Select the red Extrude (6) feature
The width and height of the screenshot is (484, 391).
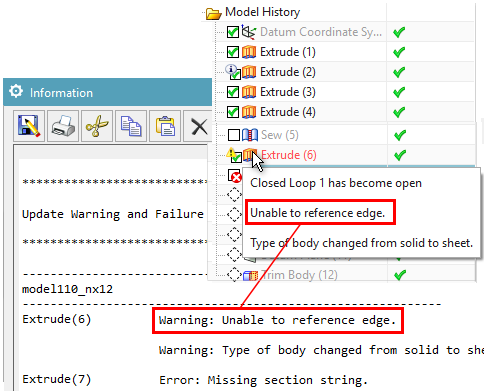click(x=289, y=155)
